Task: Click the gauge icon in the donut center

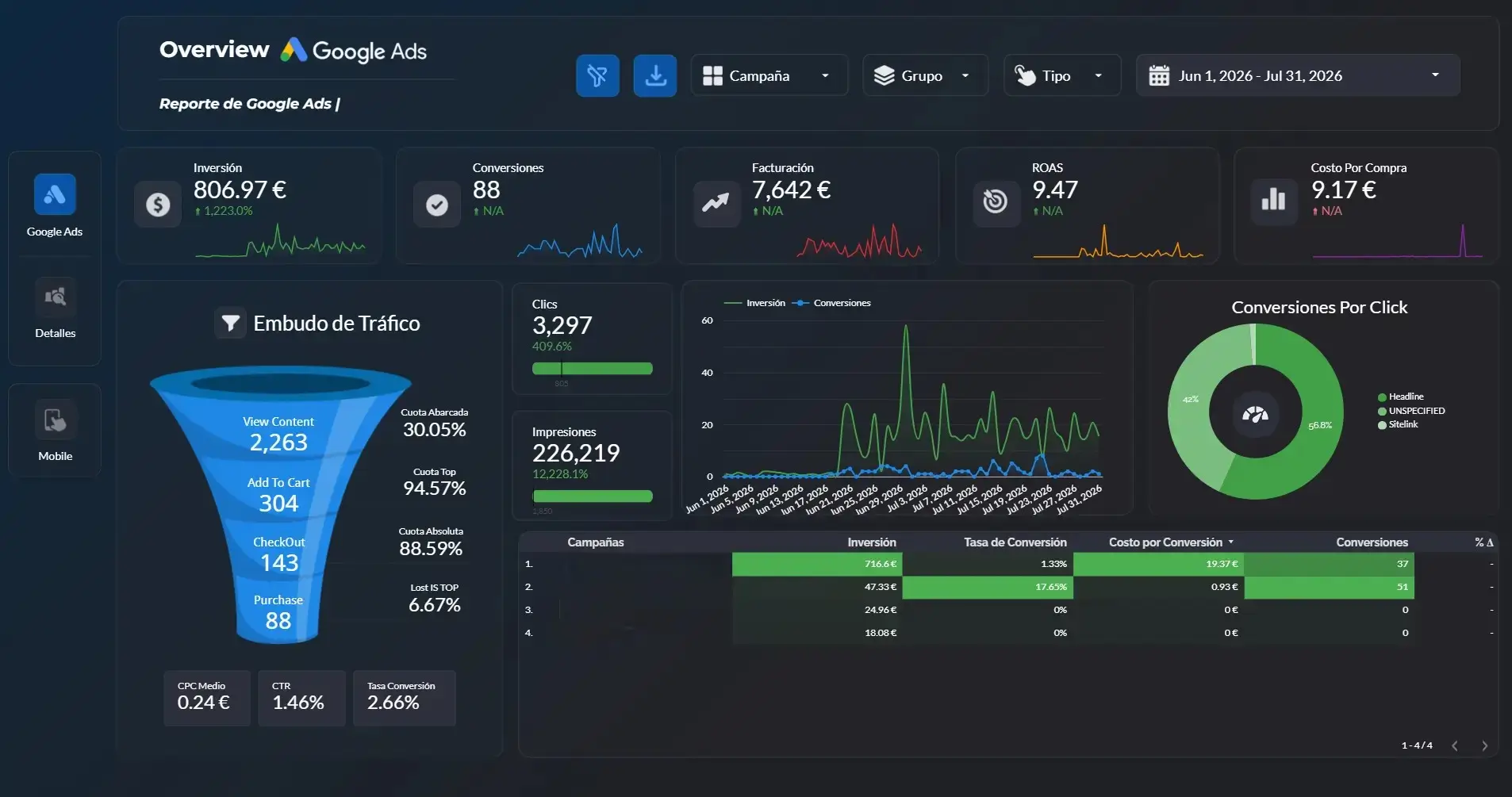Action: pos(1255,413)
